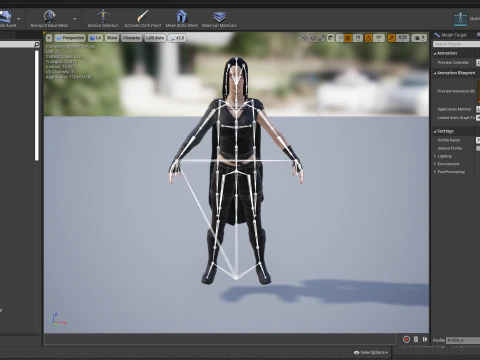Click the Make Static Mesh icon
480x360 pixels.
pyautogui.click(x=181, y=16)
